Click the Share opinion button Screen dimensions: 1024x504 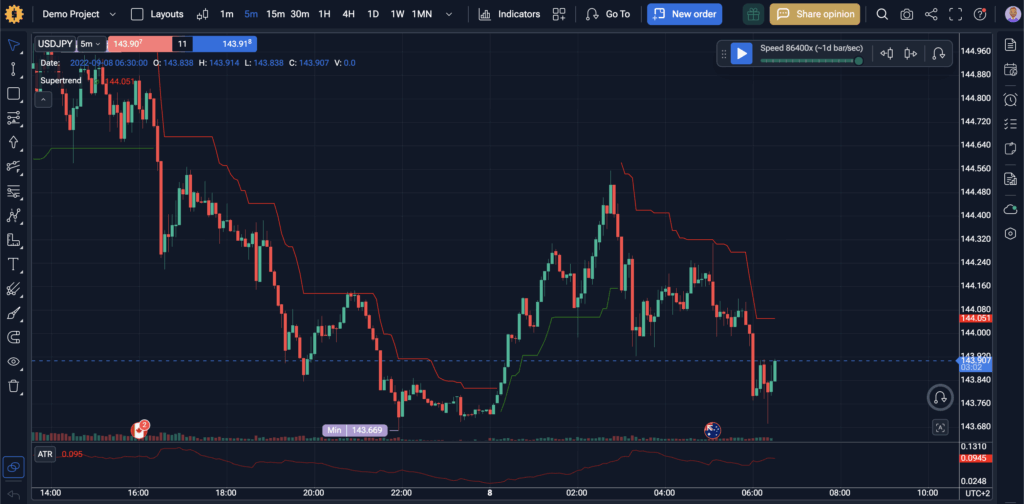[x=814, y=14]
